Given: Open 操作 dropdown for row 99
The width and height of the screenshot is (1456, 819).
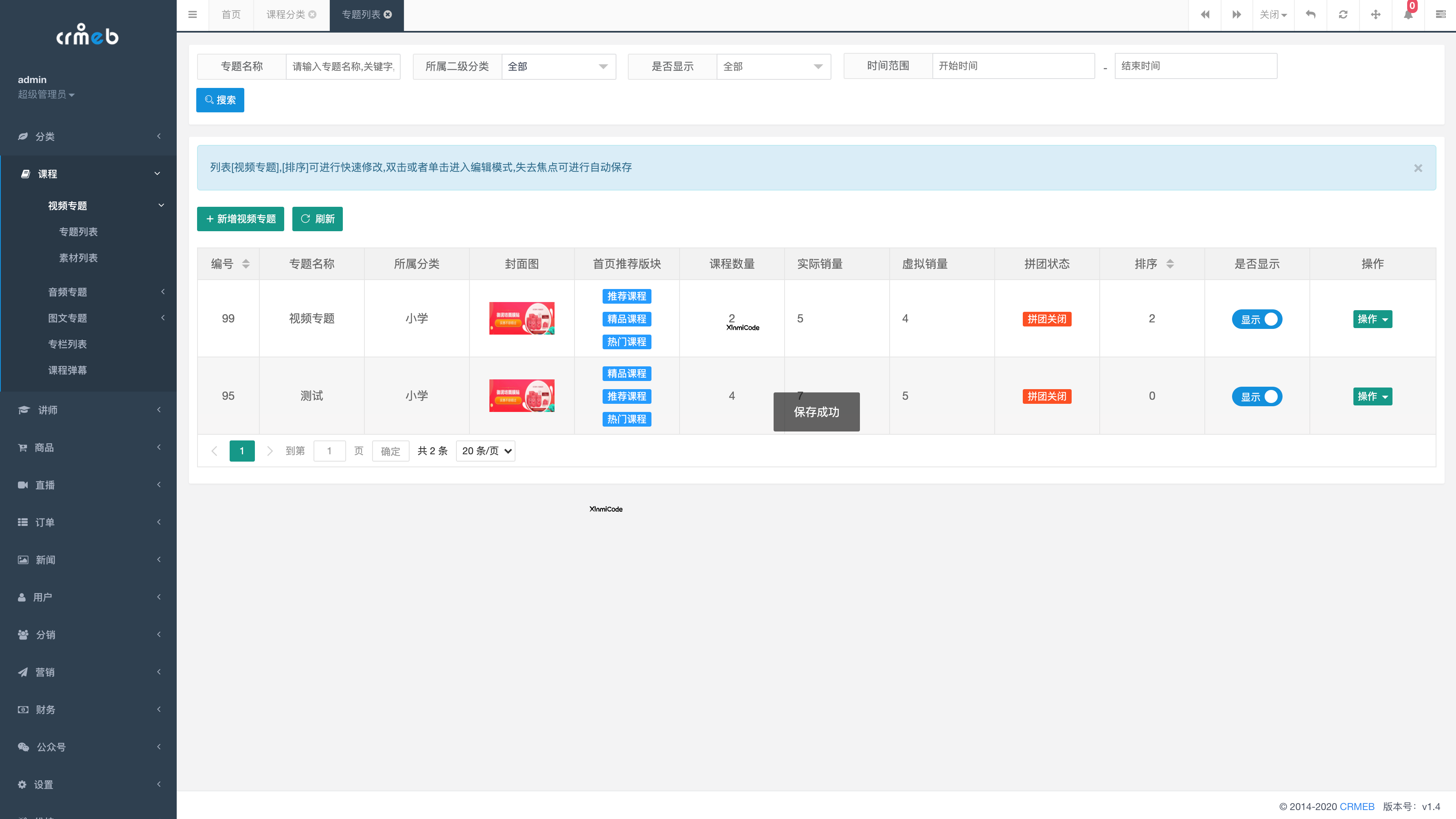Looking at the screenshot, I should [1372, 320].
